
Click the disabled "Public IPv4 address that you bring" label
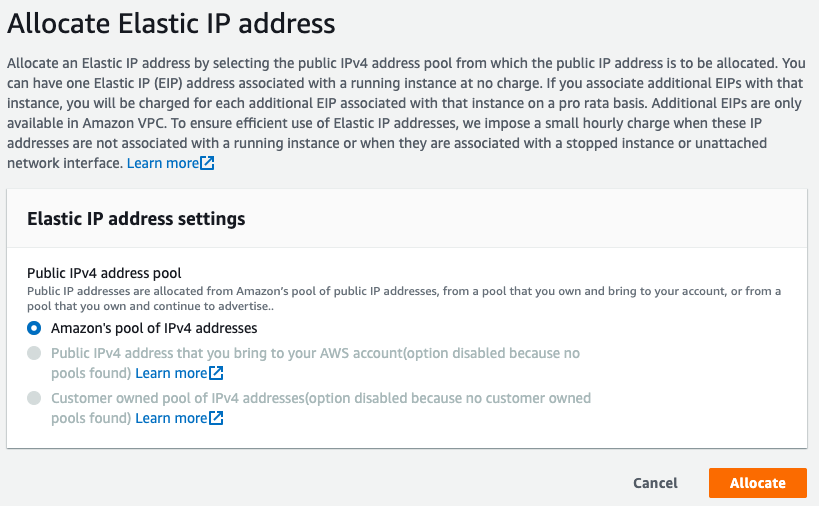(315, 353)
